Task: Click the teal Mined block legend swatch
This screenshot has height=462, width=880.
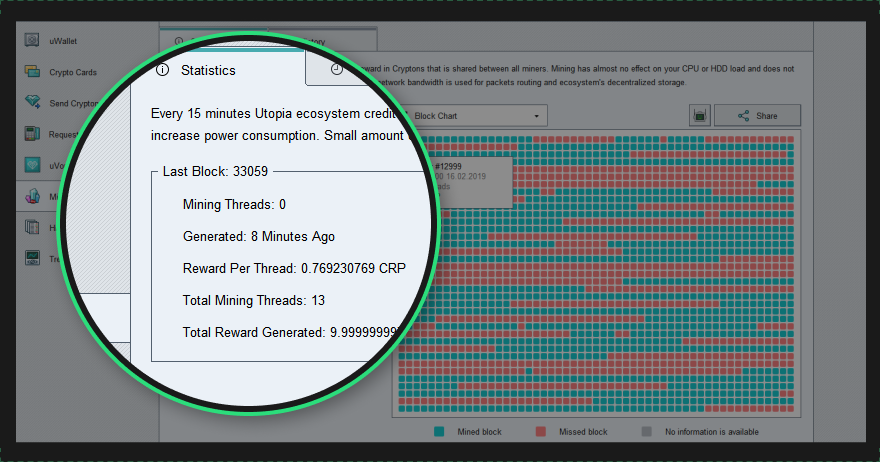Action: pyautogui.click(x=439, y=431)
